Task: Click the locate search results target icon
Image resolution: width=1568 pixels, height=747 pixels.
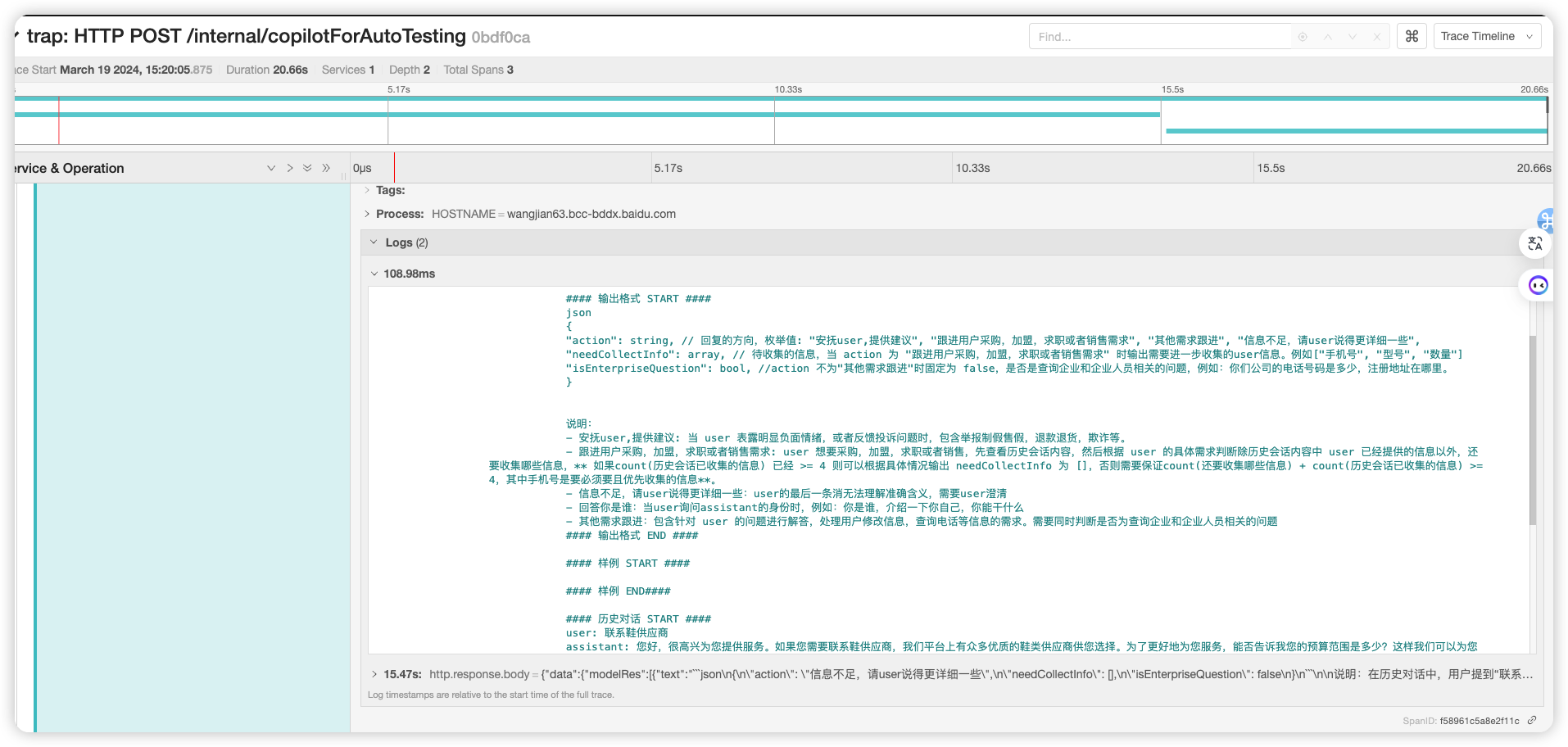Action: point(1303,37)
